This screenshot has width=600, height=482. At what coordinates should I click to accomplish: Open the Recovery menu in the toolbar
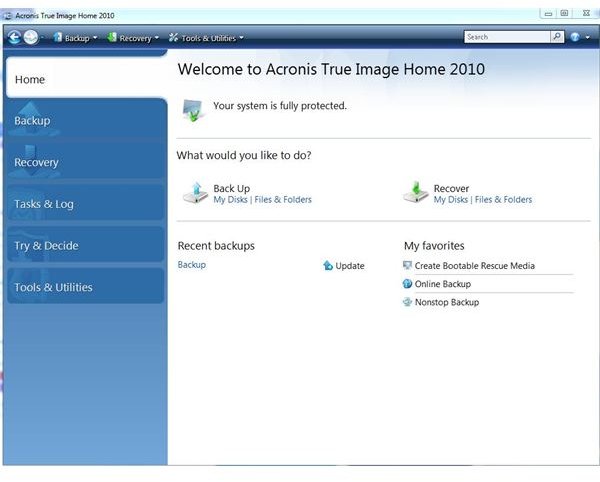(135, 38)
